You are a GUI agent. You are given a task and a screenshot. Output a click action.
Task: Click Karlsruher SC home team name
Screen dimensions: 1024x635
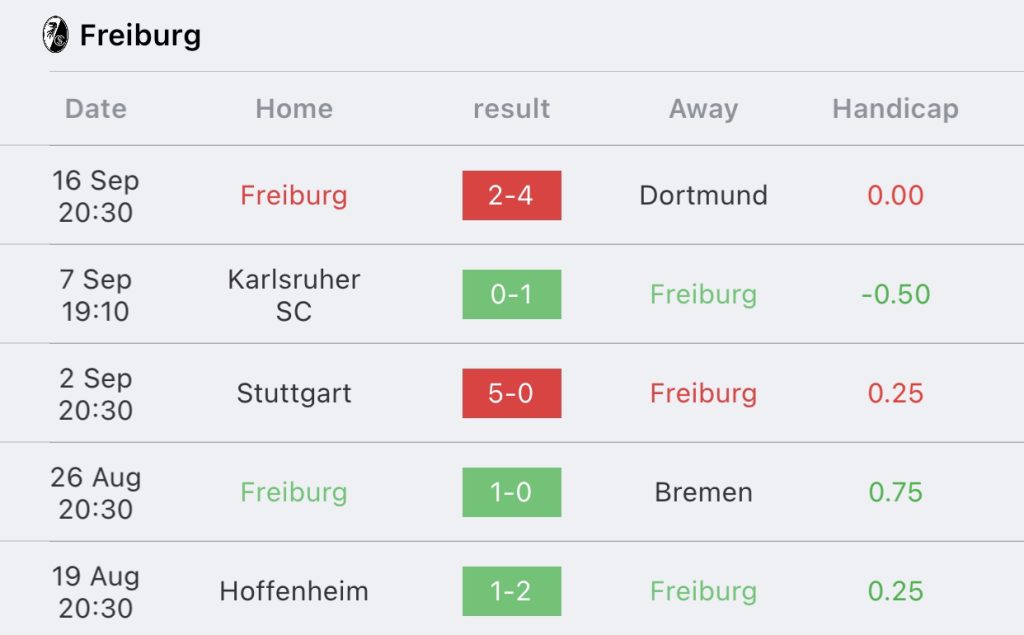coord(294,295)
